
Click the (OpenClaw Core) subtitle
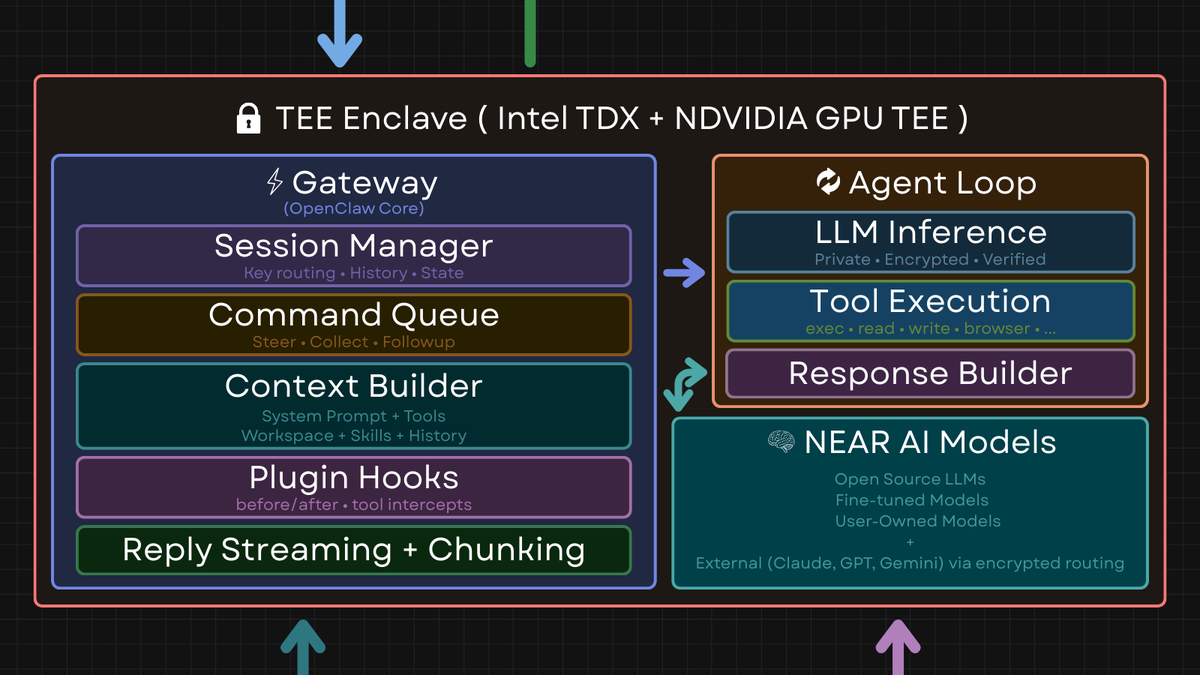click(x=354, y=209)
